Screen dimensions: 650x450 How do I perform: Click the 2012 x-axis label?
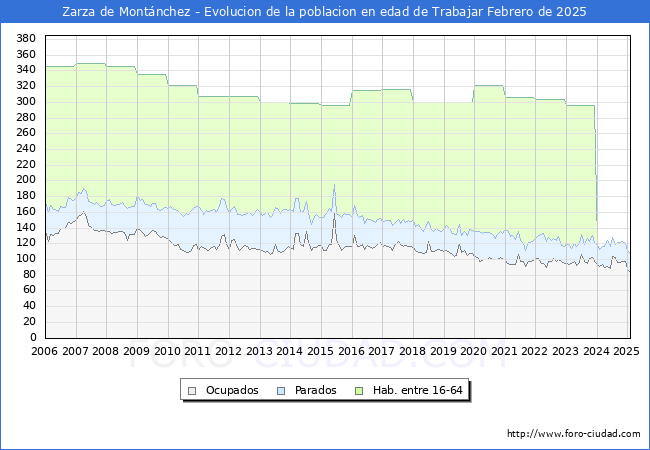228,351
